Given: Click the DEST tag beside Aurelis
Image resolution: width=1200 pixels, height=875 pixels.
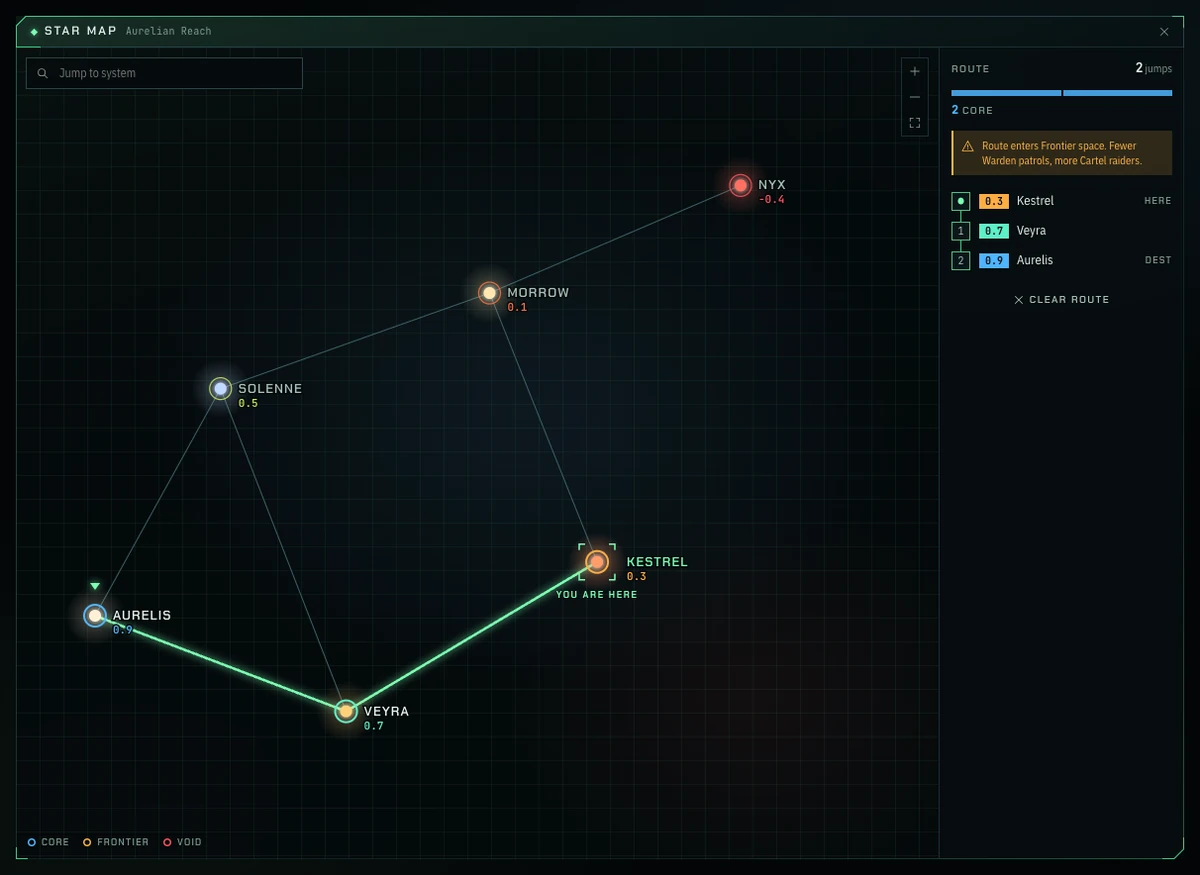Looking at the screenshot, I should (1158, 260).
